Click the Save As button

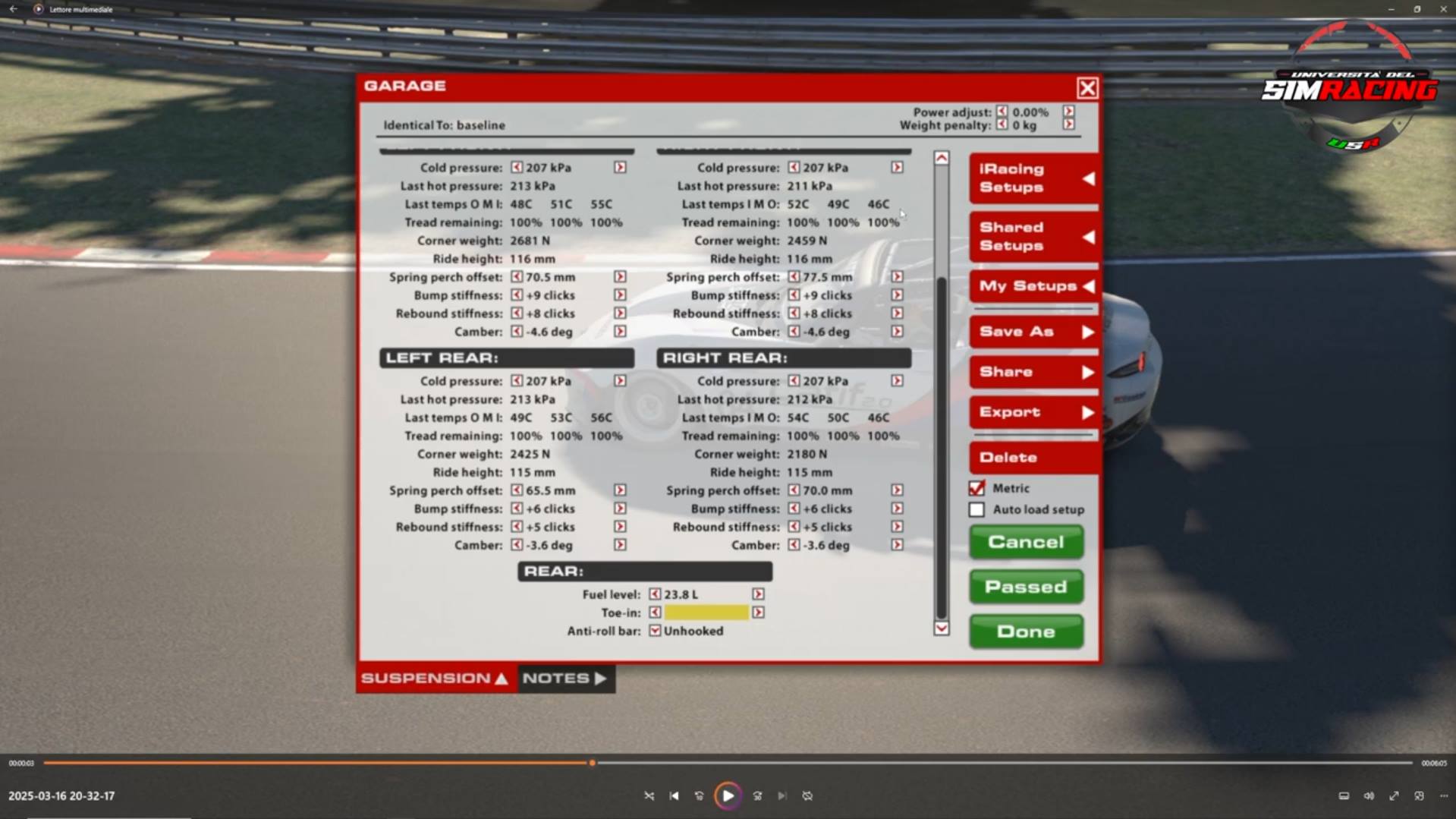tap(1033, 332)
